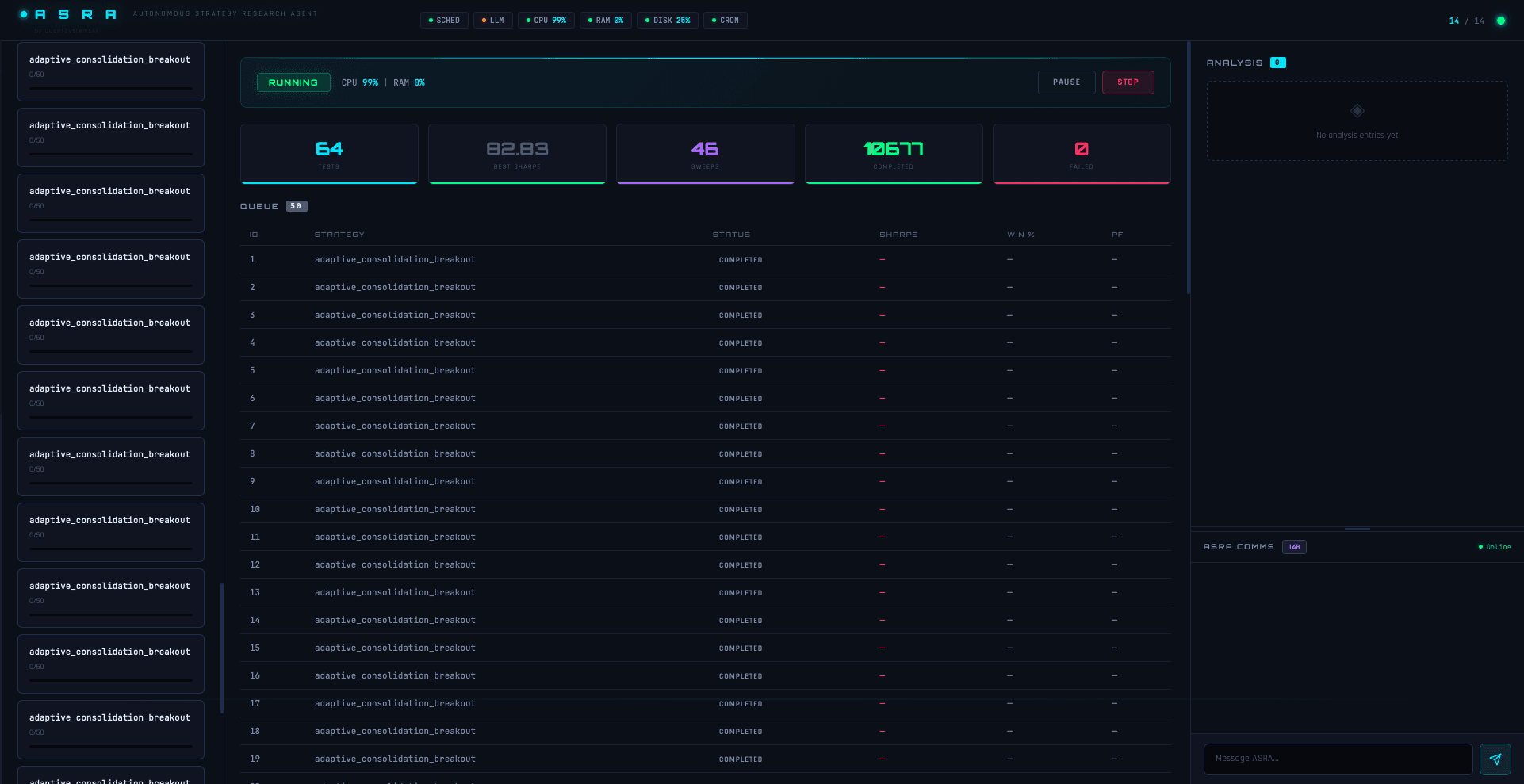This screenshot has height=784, width=1524.
Task: Click the ASRA Comms count badge 148
Action: click(x=1294, y=547)
